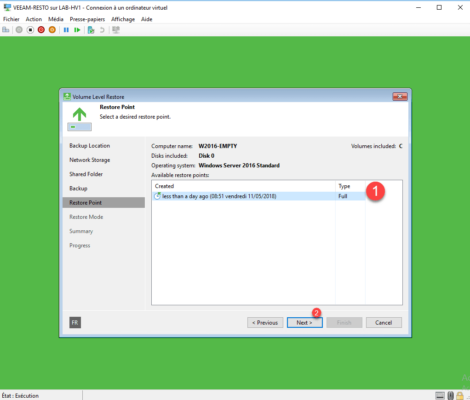The image size is (470, 400).
Task: Click the Revert (undo arrow) toolbar icon
Action: point(102,30)
